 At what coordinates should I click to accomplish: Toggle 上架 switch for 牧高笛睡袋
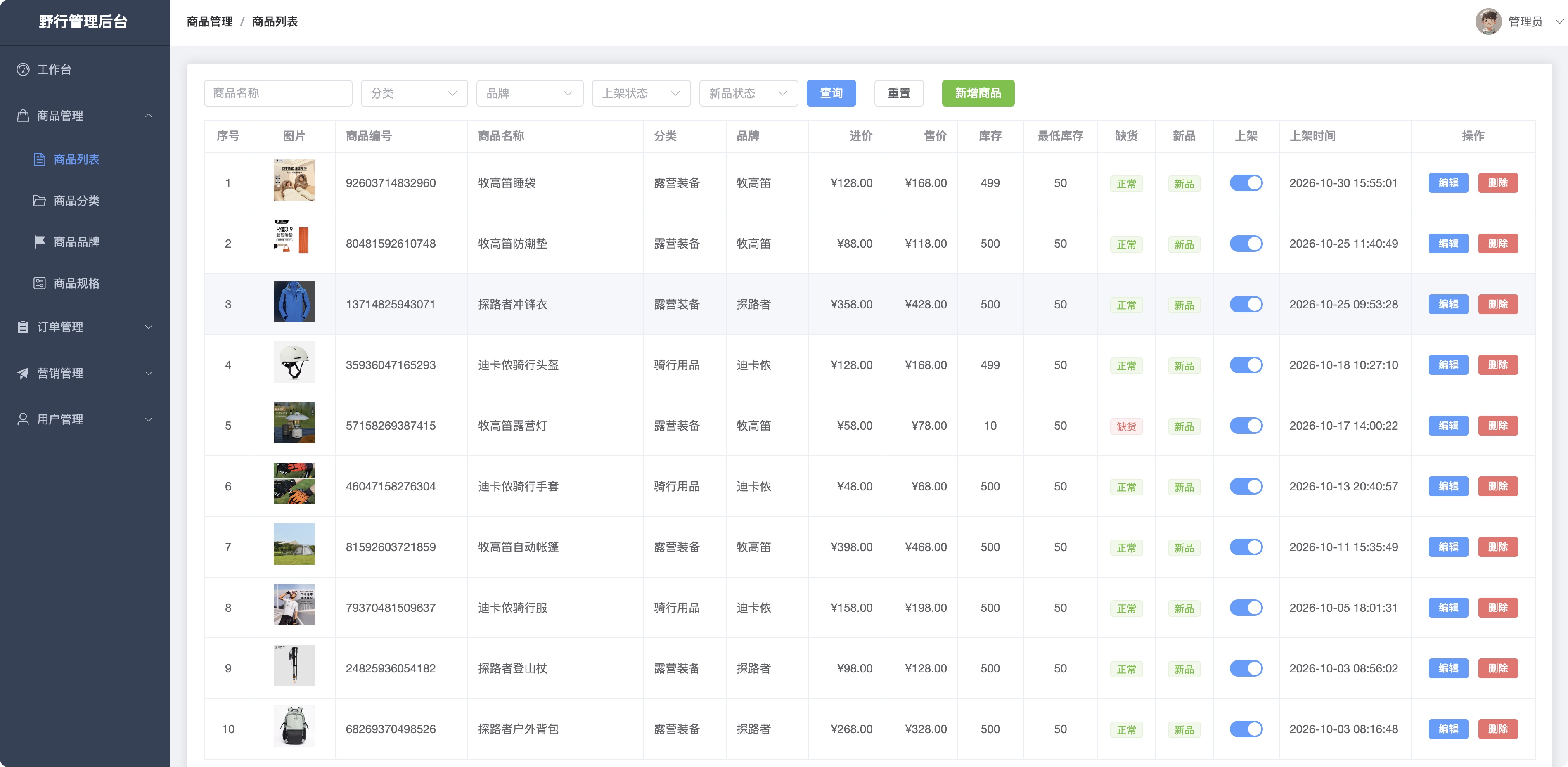pyautogui.click(x=1246, y=182)
